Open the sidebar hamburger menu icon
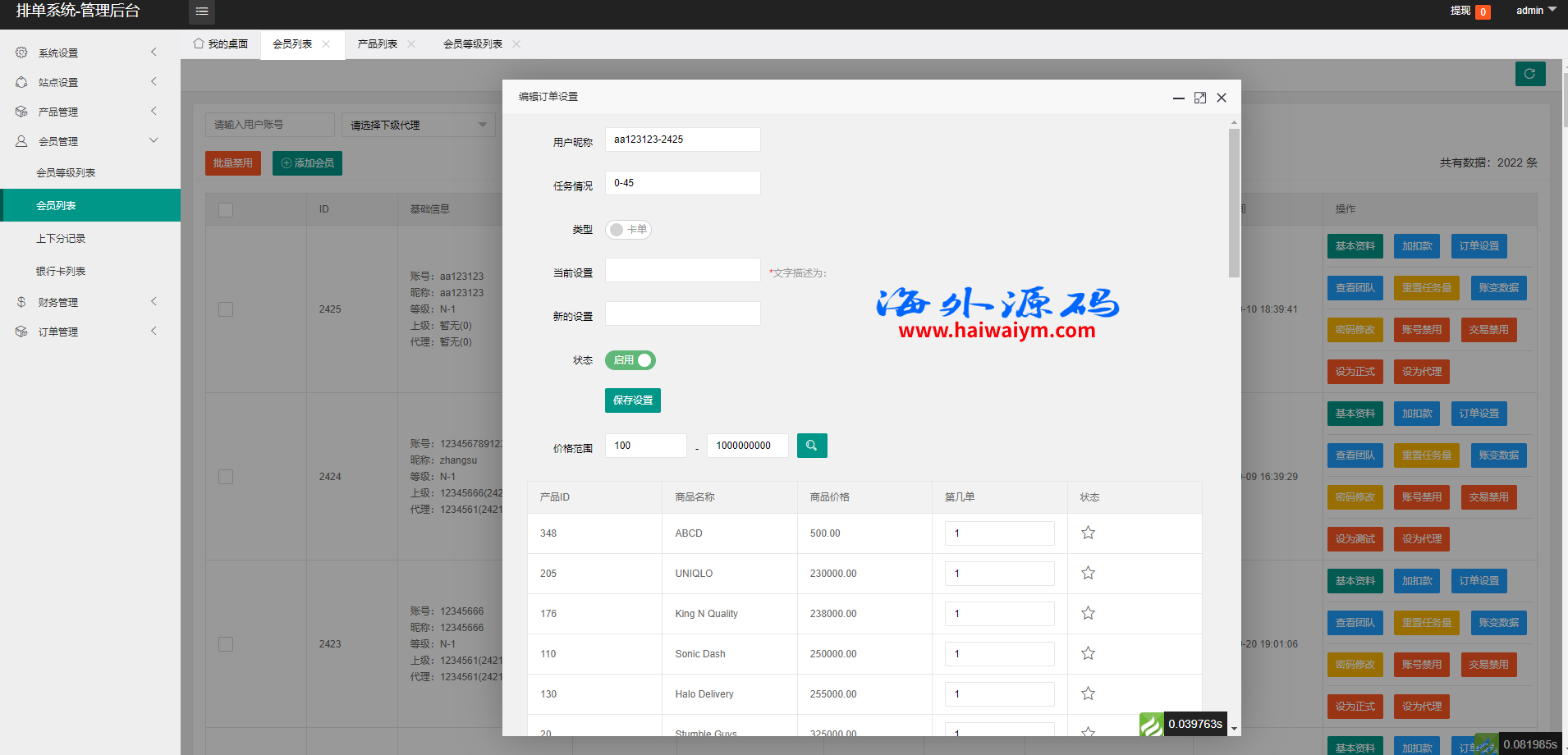1568x755 pixels. 202,11
